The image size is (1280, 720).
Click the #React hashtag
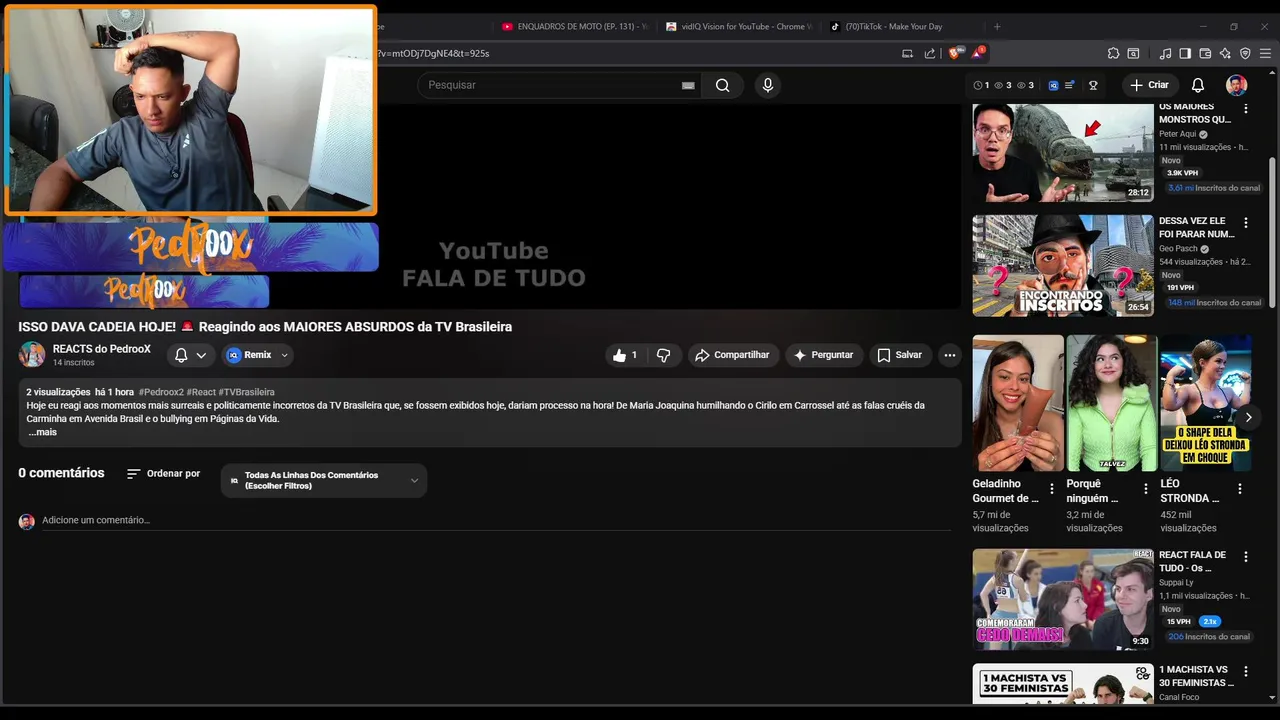tap(201, 392)
